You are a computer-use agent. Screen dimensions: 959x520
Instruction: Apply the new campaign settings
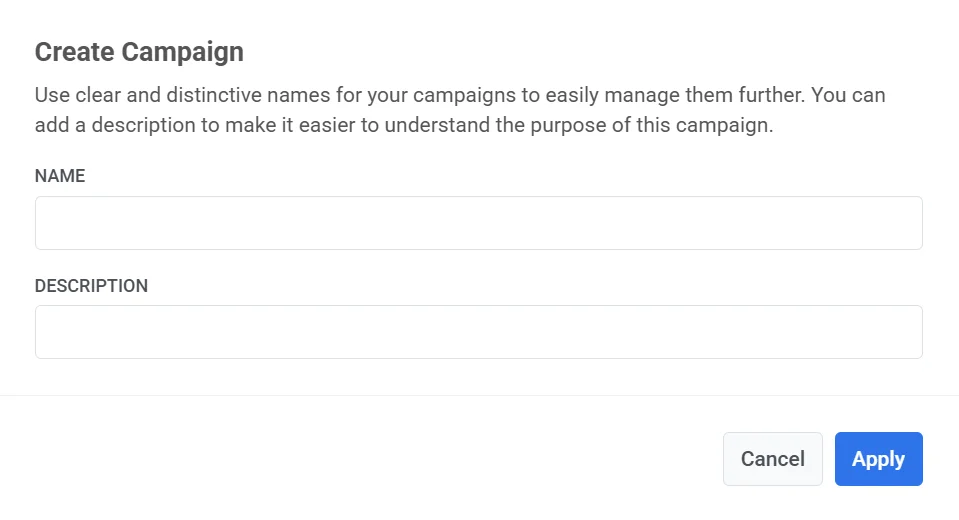pyautogui.click(x=878, y=459)
